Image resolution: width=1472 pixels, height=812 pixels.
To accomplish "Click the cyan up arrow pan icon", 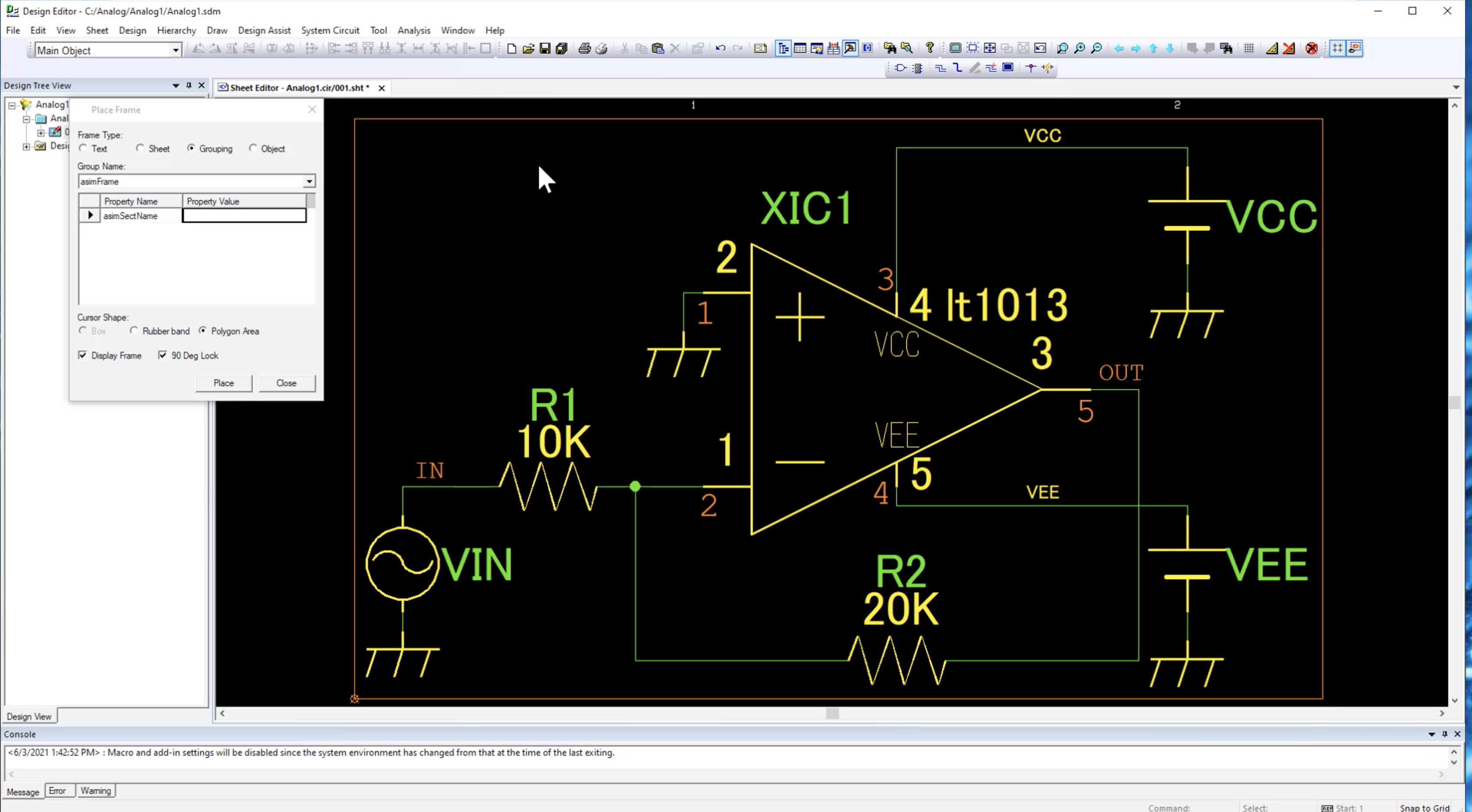I will 1153,49.
